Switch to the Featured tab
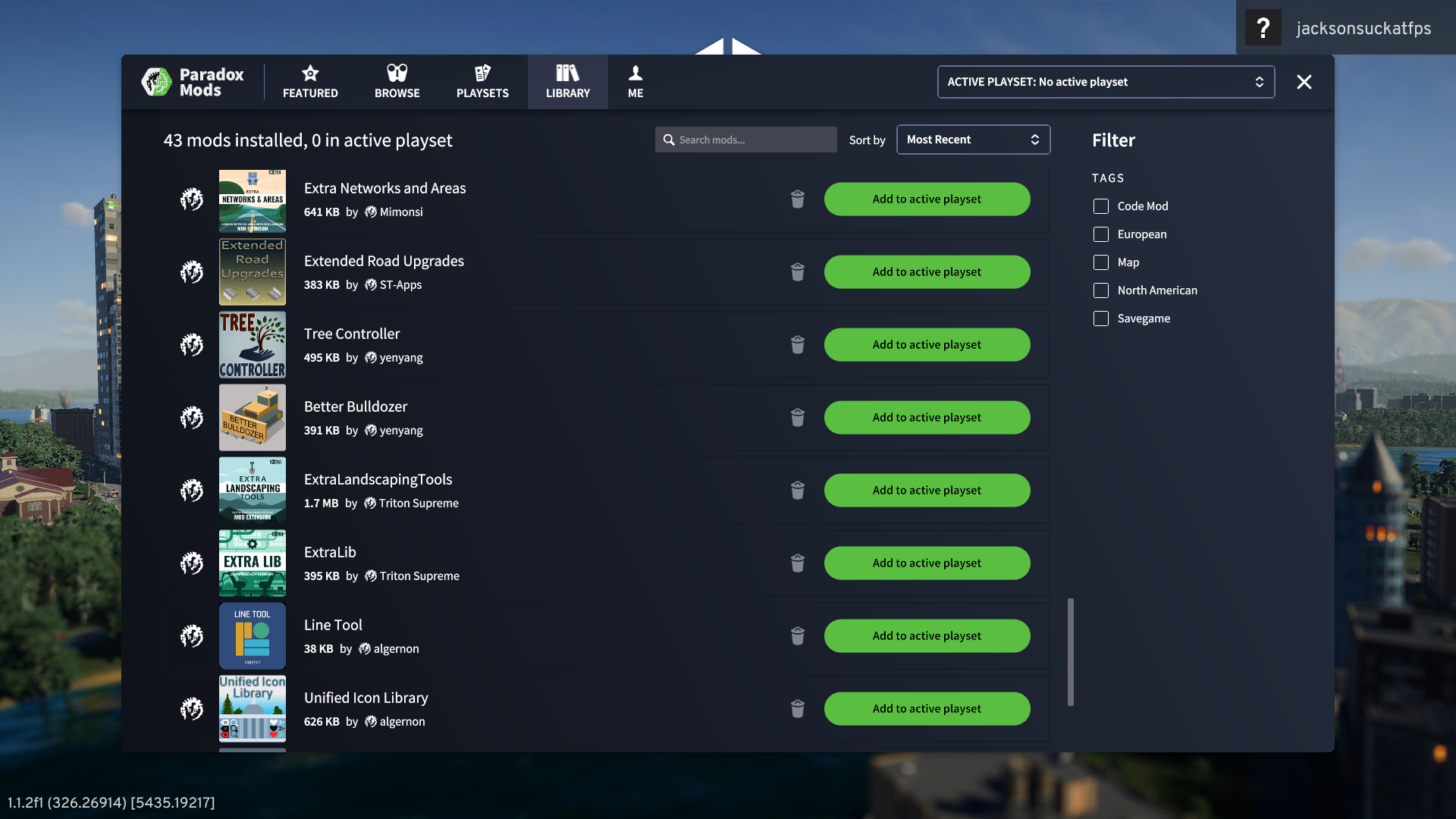Screen dimensions: 1456x819 310,82
